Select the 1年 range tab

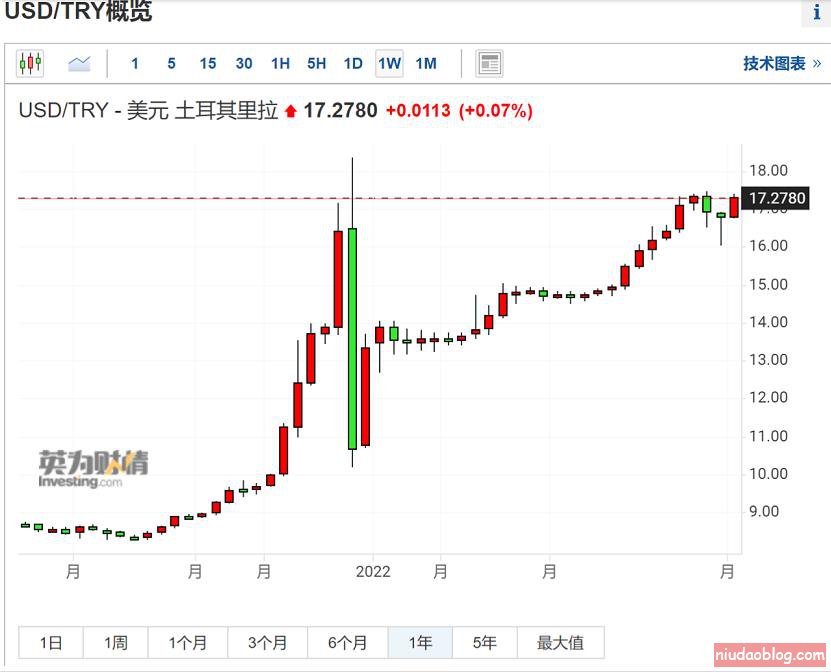coord(420,643)
